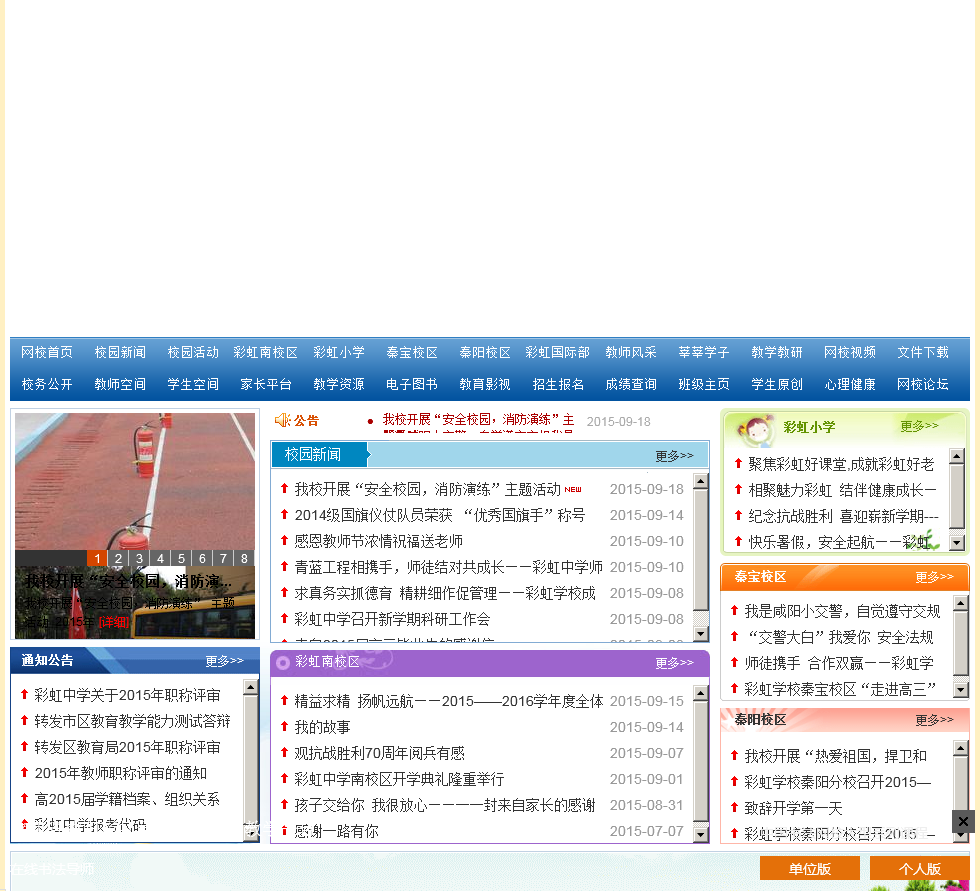The image size is (980, 891).
Task: Show slide 7 in the image carousel
Action: [223, 558]
